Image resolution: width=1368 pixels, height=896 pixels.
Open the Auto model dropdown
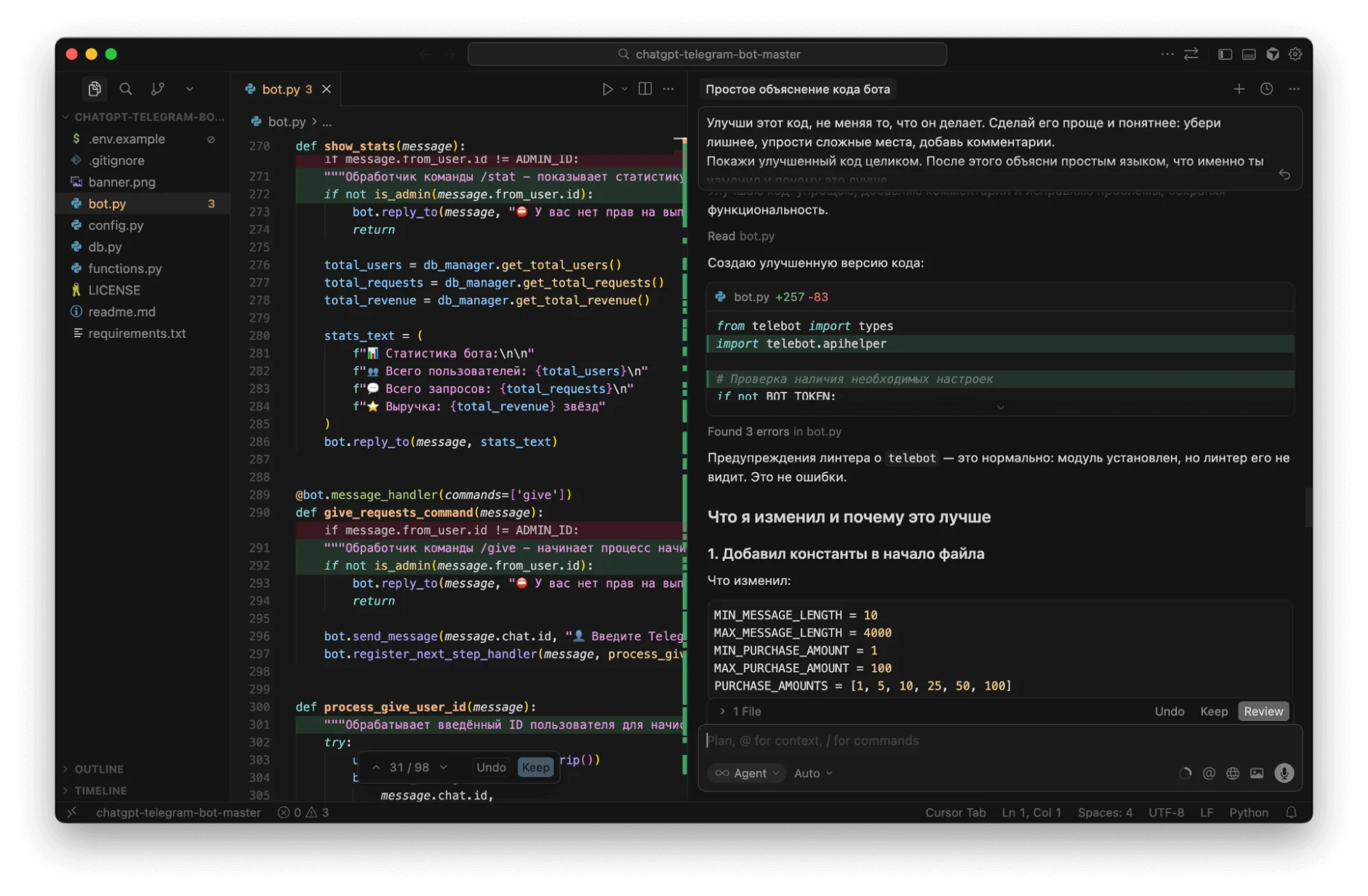click(x=813, y=773)
